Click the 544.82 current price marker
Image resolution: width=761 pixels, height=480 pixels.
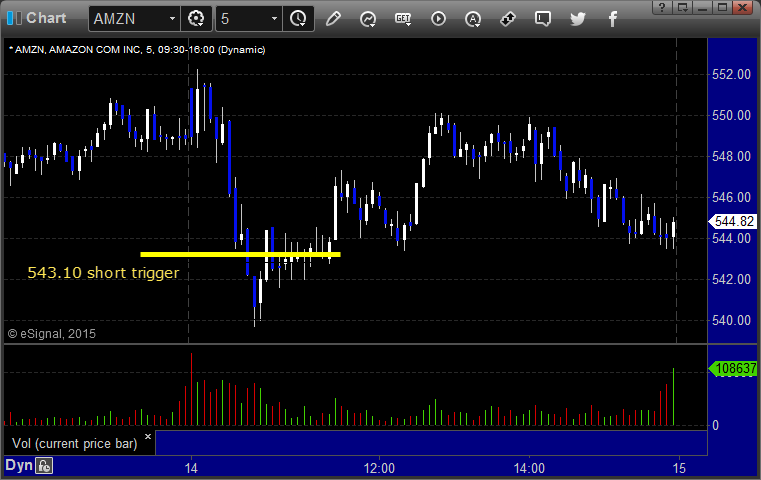click(x=733, y=222)
